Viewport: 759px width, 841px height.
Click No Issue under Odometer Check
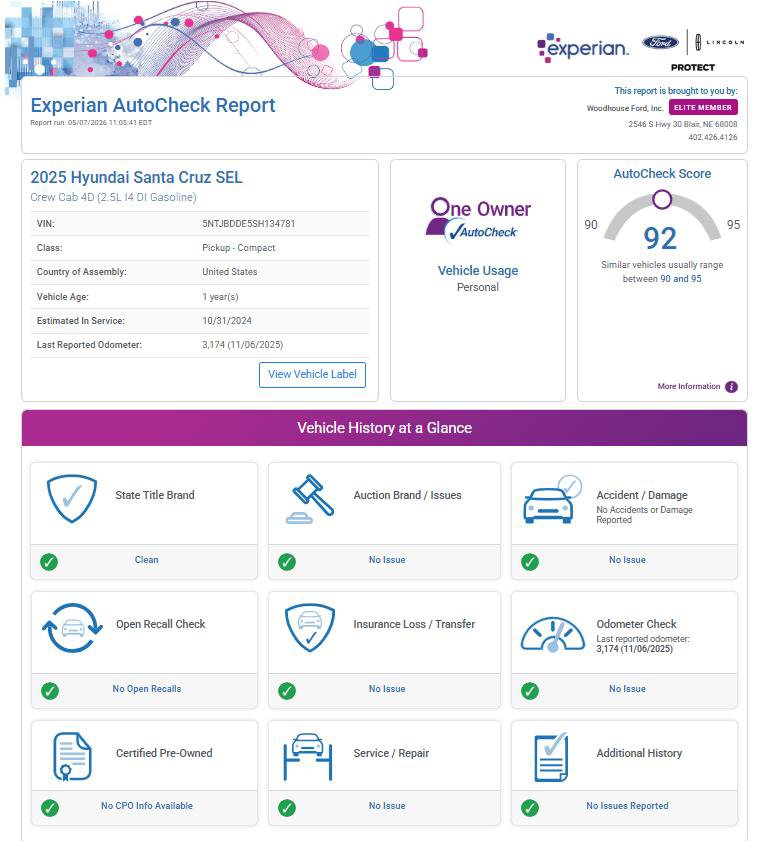(x=627, y=689)
